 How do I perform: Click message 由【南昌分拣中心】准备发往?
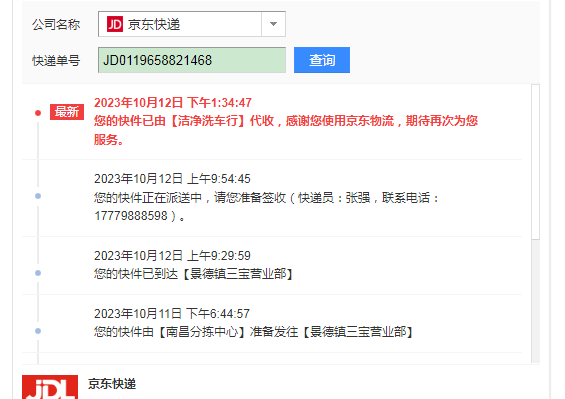254,332
